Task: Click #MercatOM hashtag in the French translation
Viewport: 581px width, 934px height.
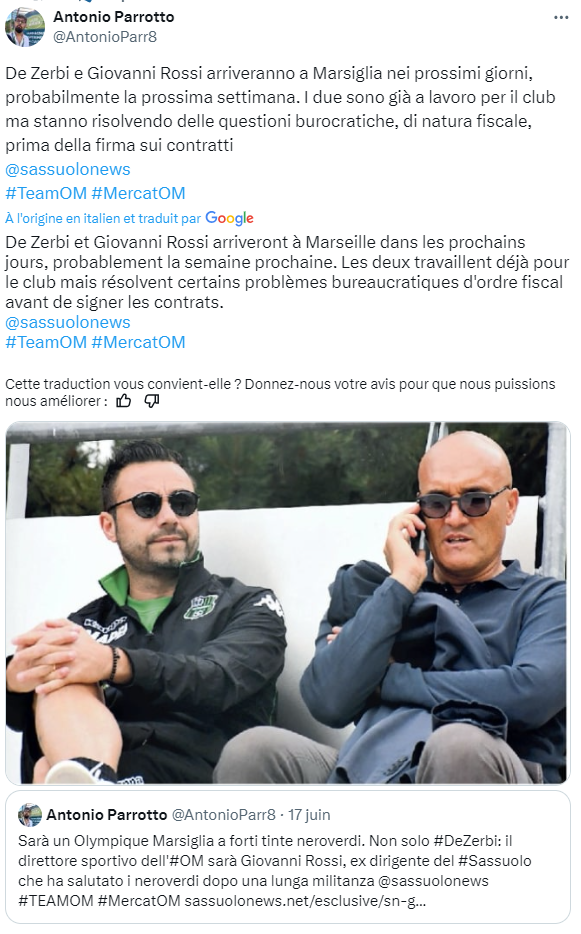Action: point(138,343)
